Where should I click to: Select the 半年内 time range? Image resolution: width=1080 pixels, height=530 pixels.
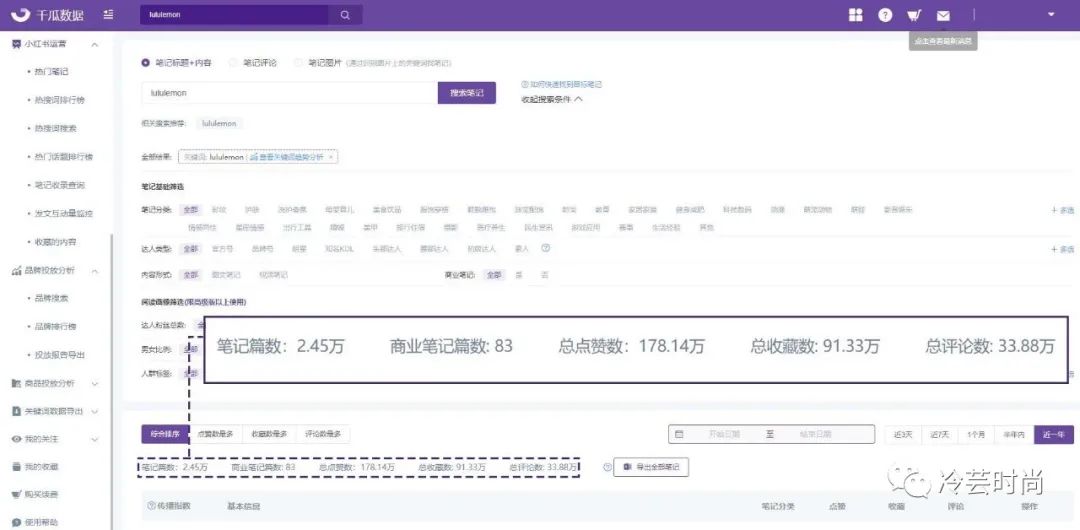coord(1014,435)
